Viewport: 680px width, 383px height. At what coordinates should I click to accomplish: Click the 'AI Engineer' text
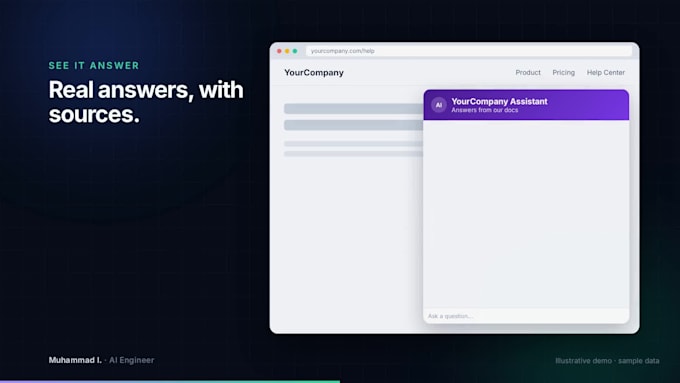click(x=131, y=360)
